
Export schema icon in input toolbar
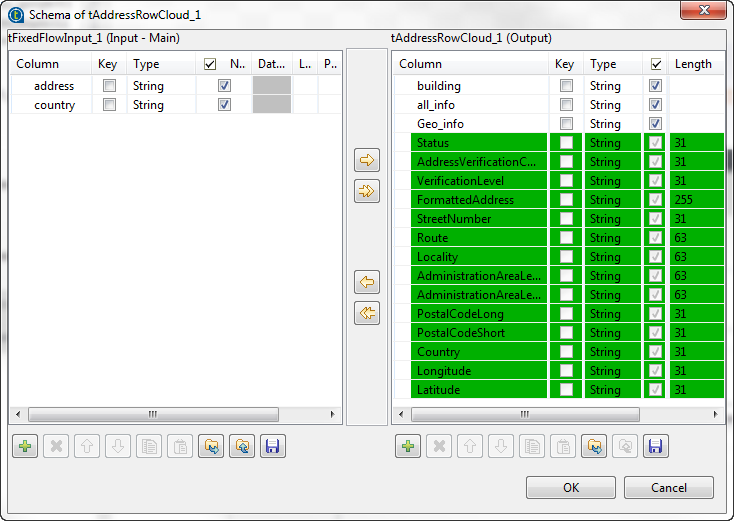coord(242,446)
